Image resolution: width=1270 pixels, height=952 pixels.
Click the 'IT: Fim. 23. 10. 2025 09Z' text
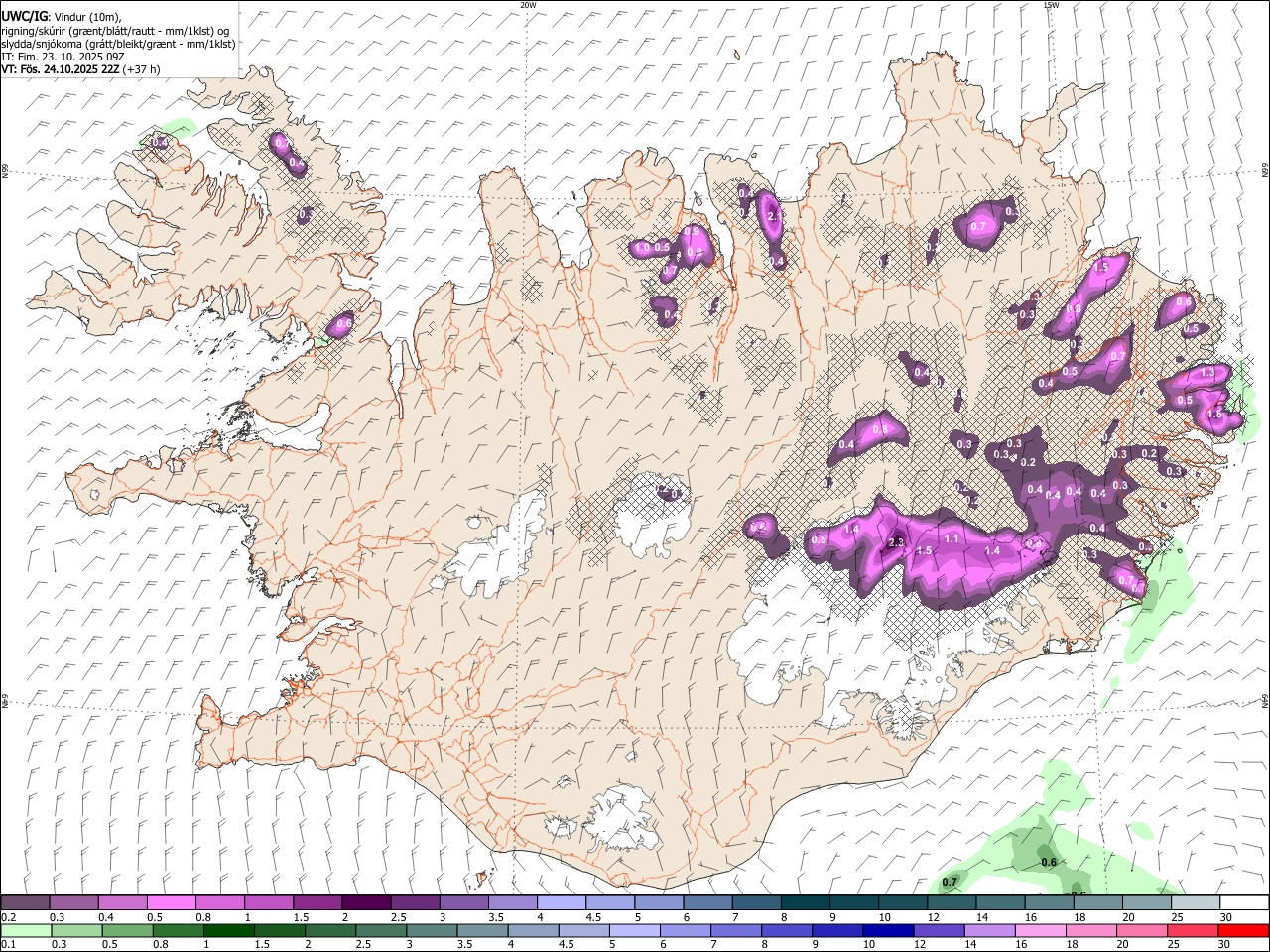tap(63, 57)
